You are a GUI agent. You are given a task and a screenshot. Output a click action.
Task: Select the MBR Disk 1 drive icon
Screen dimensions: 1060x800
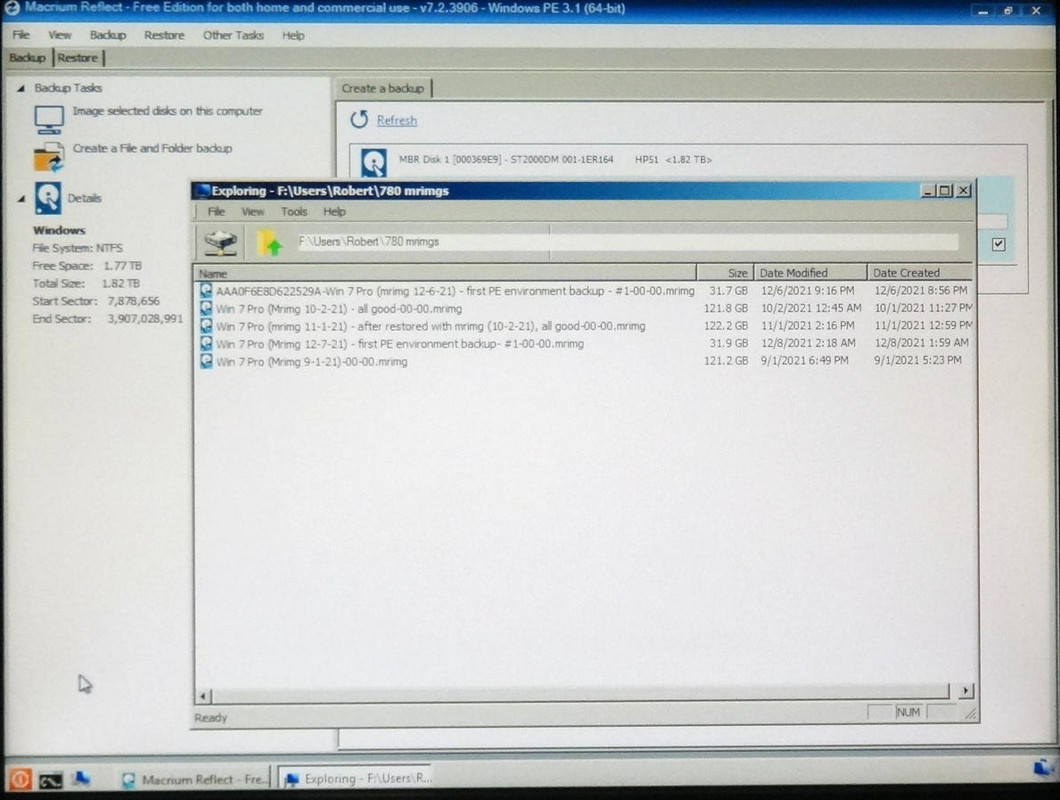pyautogui.click(x=373, y=162)
